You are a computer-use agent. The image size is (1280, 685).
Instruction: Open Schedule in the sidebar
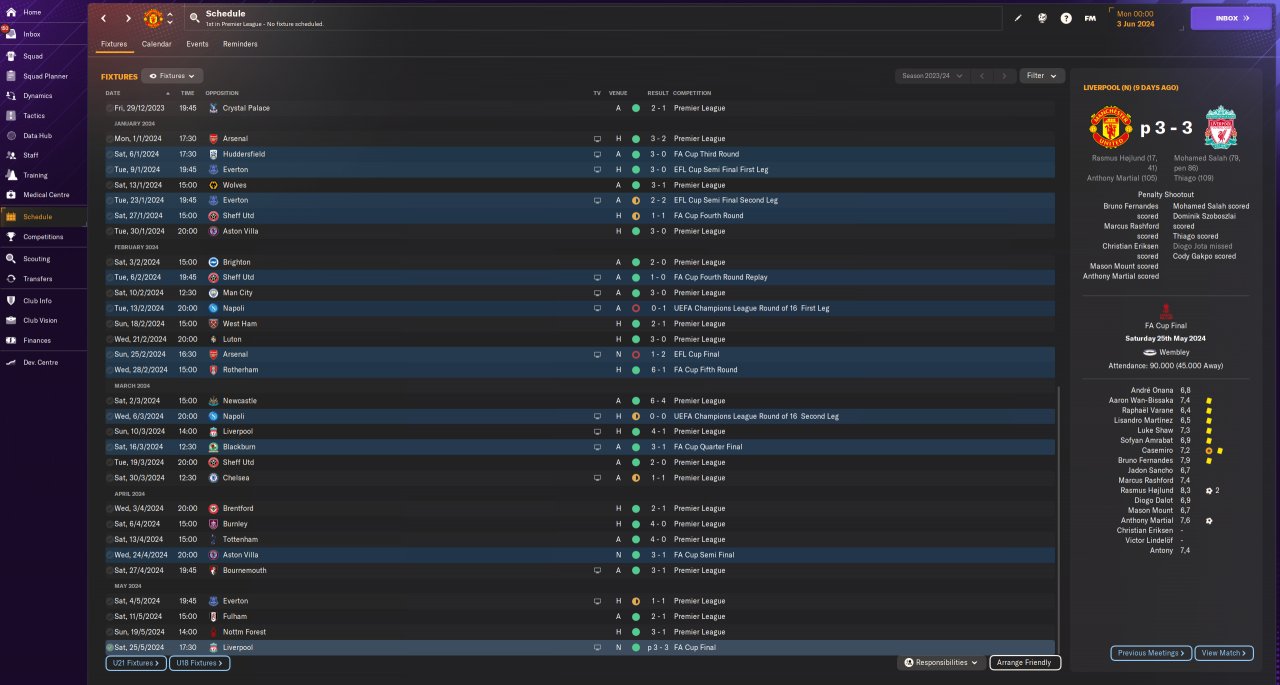tap(43, 217)
